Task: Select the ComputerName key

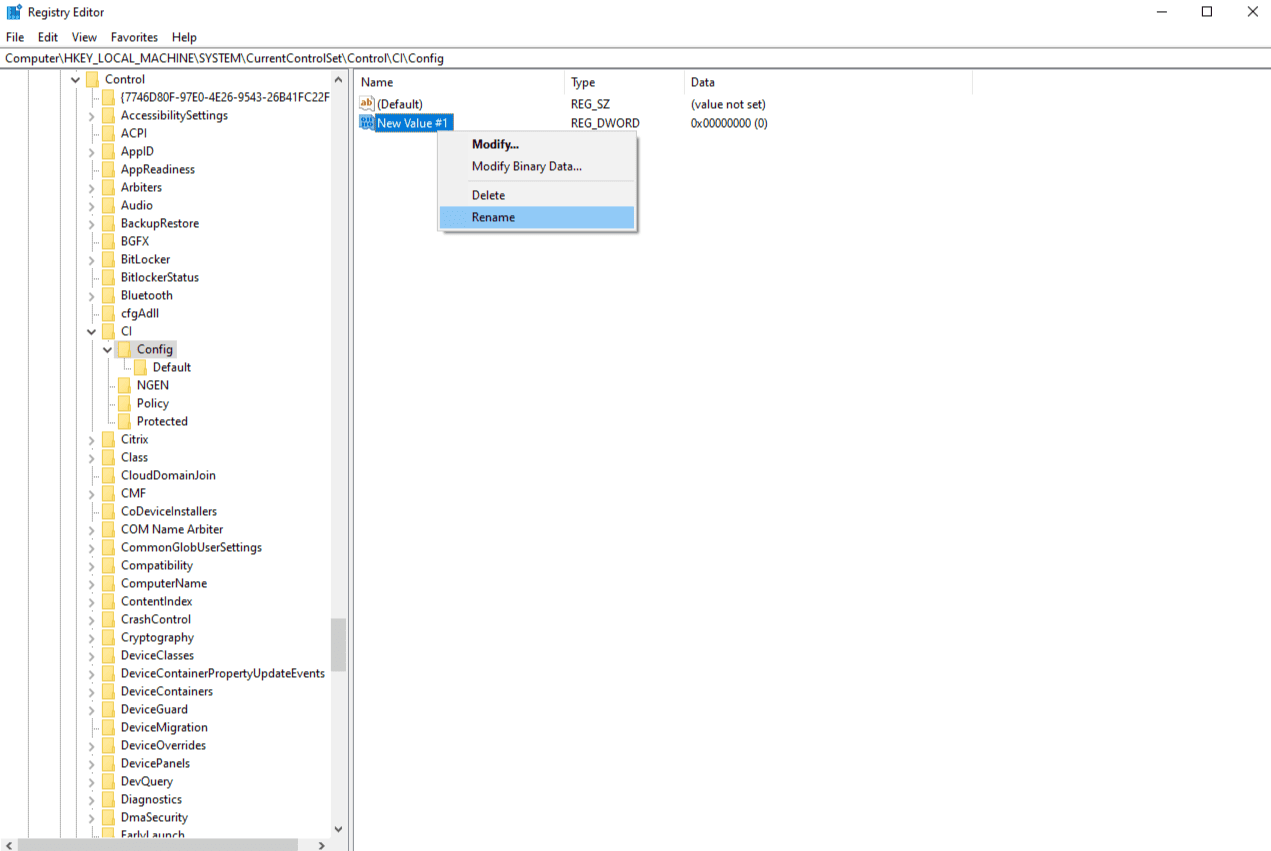Action: click(164, 583)
